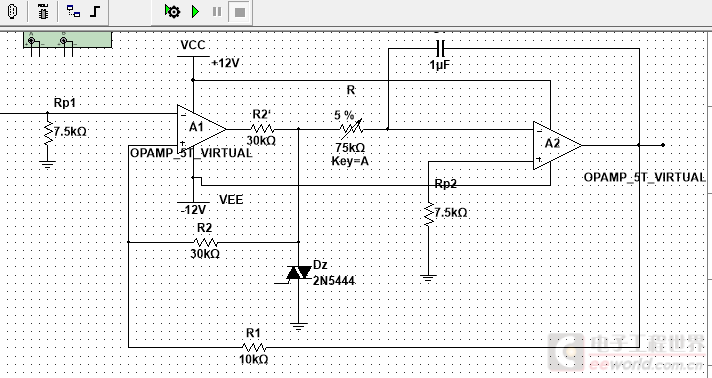The width and height of the screenshot is (712, 378).
Task: Select the A1 op-amp component
Action: click(201, 129)
